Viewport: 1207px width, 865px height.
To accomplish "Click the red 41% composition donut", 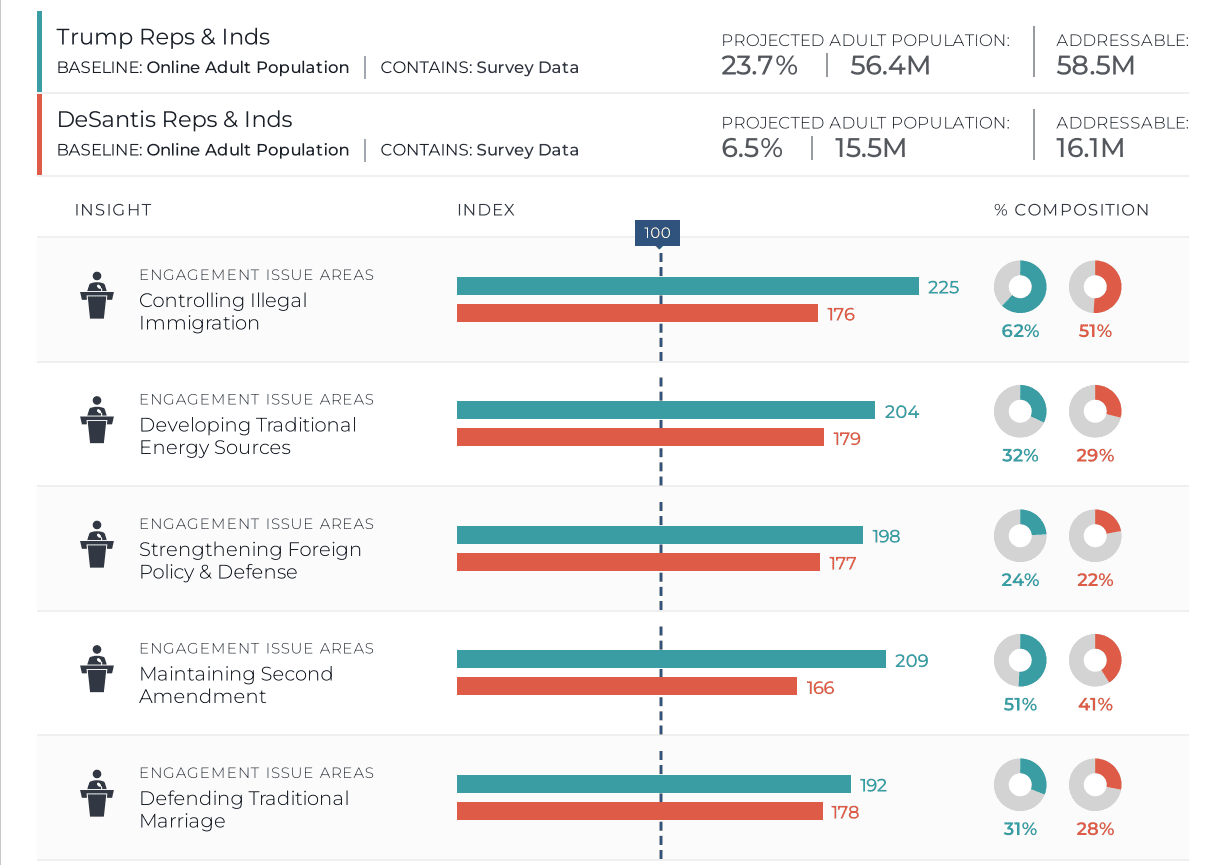I will pos(1095,661).
